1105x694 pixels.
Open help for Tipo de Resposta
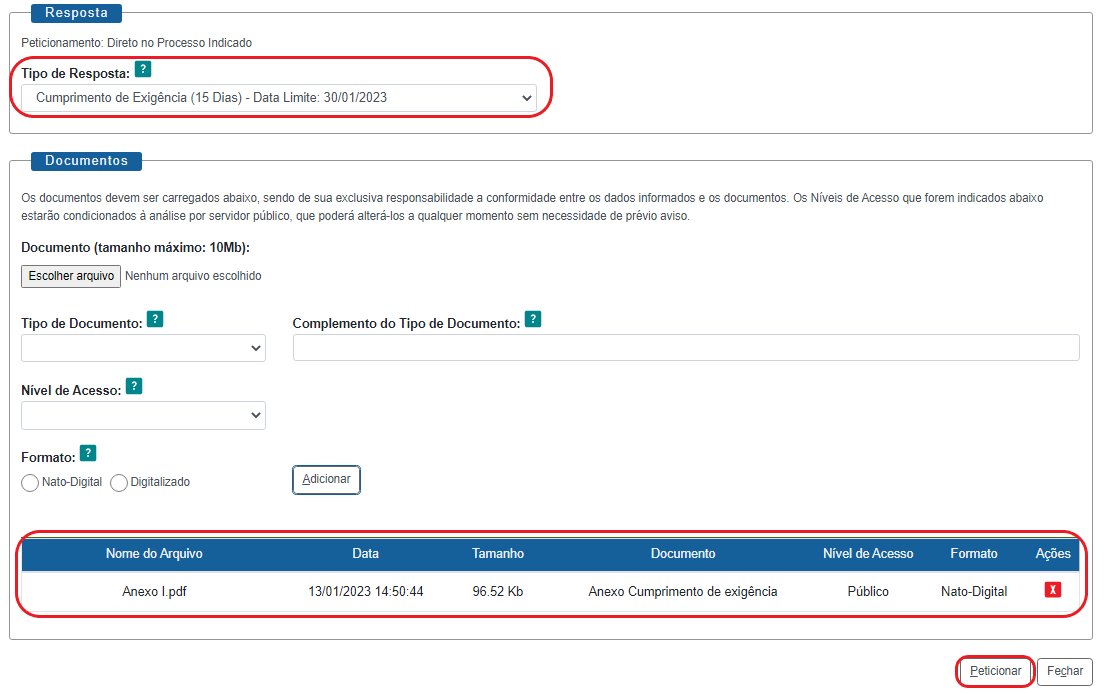tap(142, 69)
